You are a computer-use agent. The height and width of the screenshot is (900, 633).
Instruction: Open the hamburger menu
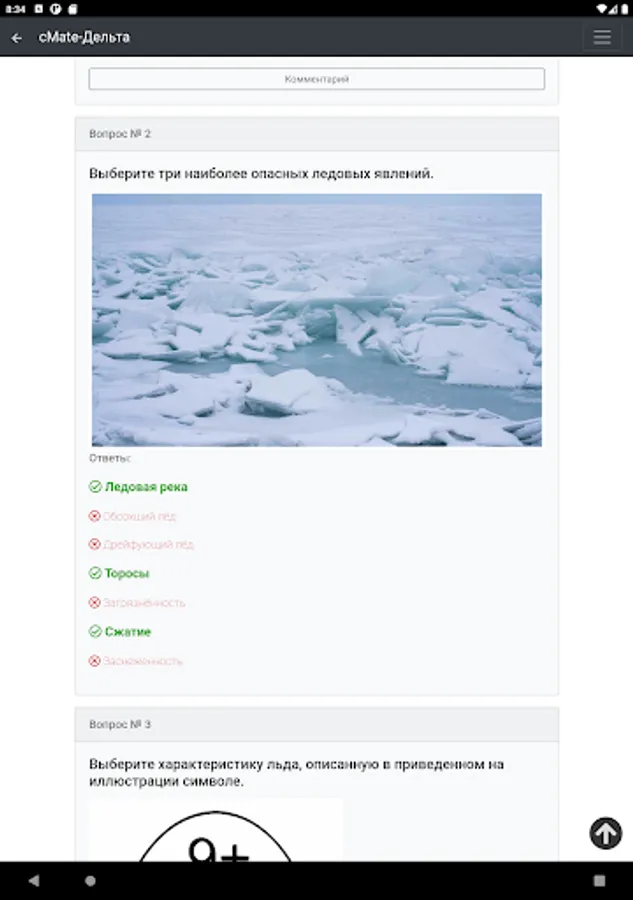(601, 37)
